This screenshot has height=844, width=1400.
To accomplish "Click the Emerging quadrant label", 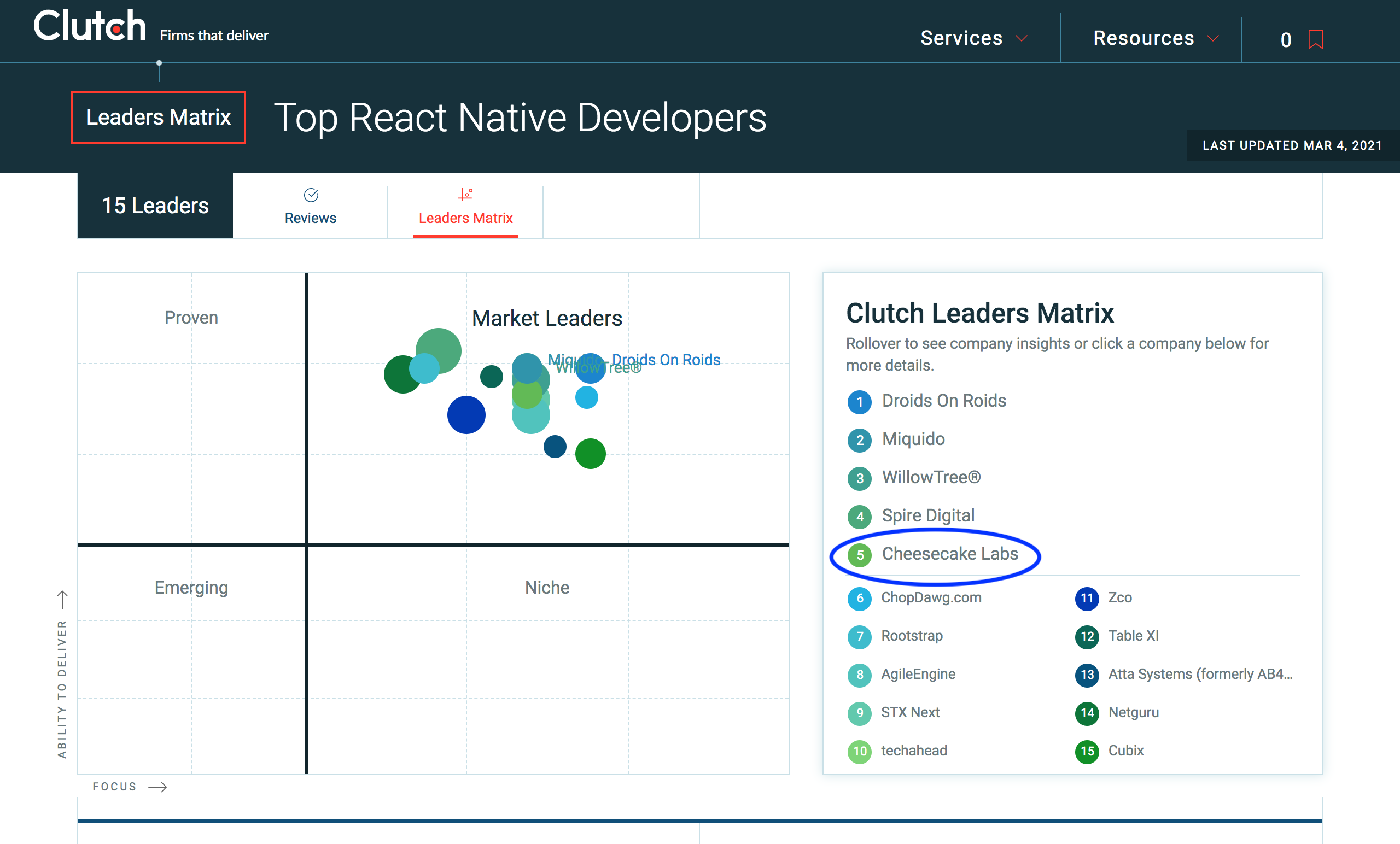I will tap(191, 588).
